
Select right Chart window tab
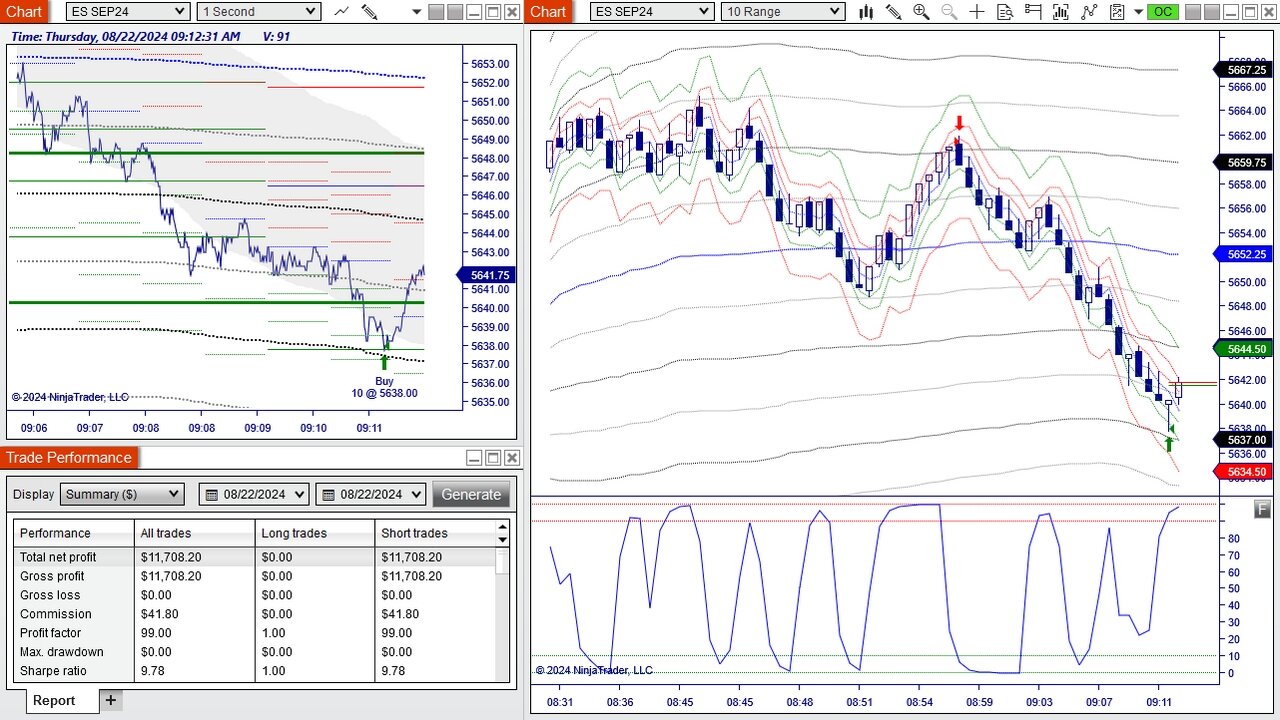(x=548, y=11)
